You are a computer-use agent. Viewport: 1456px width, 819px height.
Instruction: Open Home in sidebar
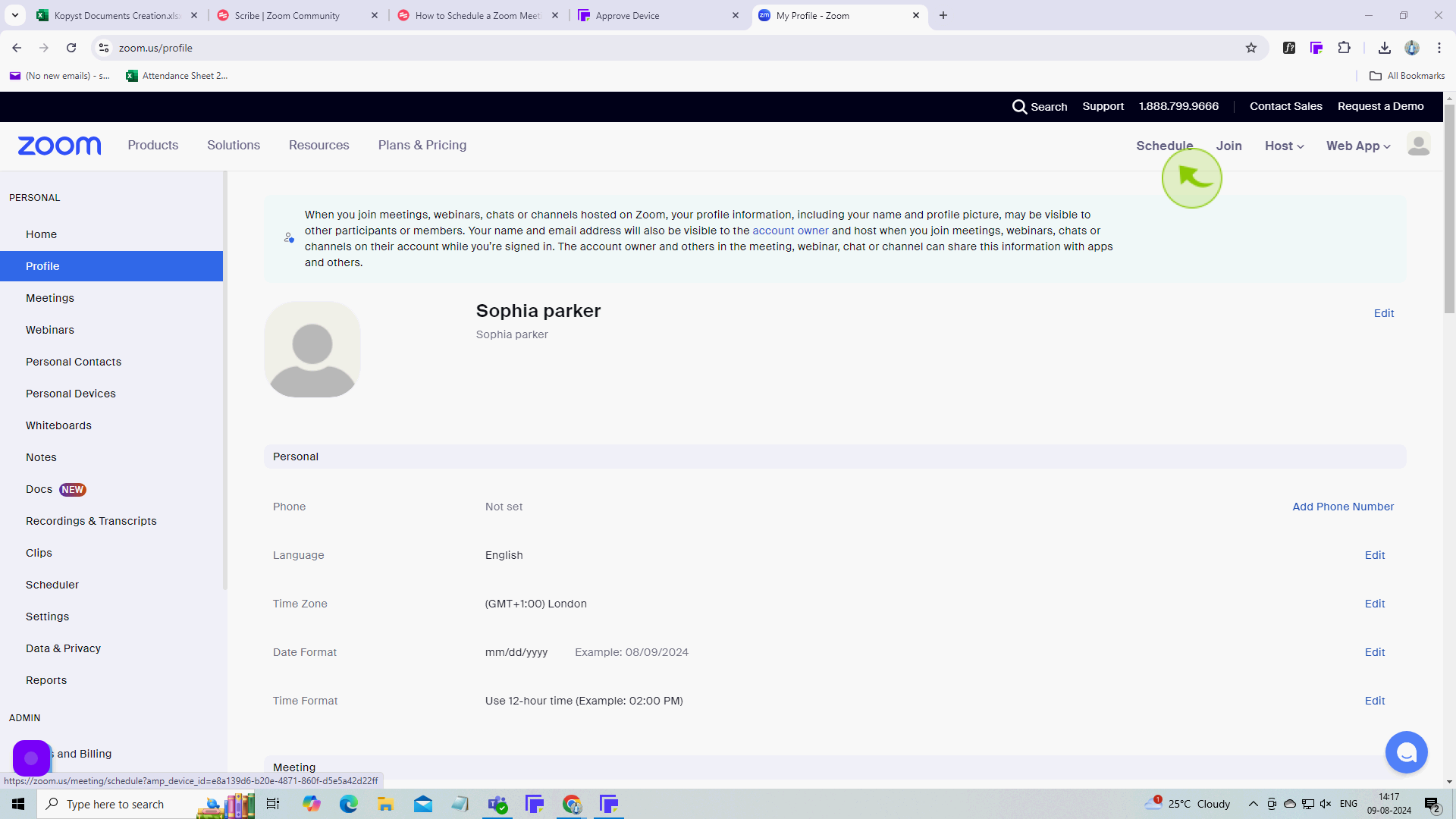pyautogui.click(x=111, y=234)
